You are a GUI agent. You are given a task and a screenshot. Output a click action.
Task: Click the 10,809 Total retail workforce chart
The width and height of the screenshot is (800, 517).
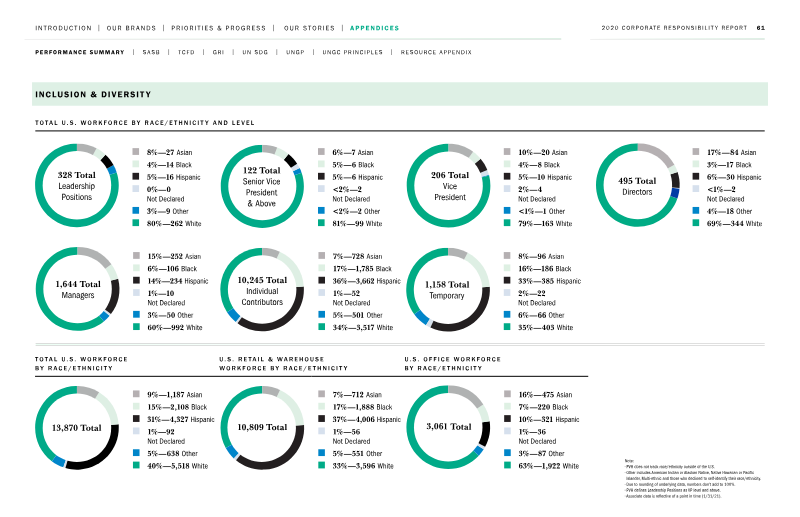click(x=262, y=428)
